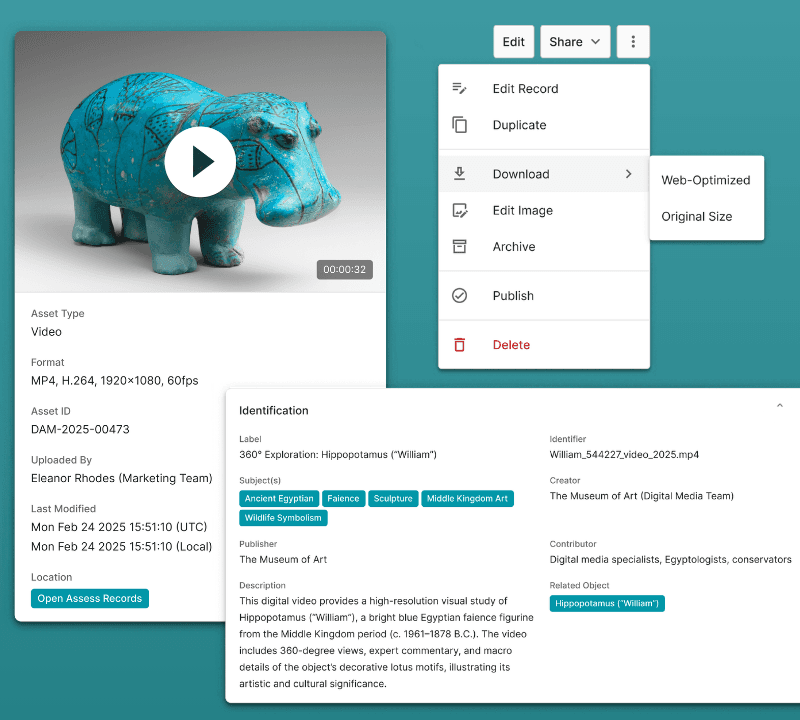Open Assess Records
The height and width of the screenshot is (720, 800).
[89, 598]
